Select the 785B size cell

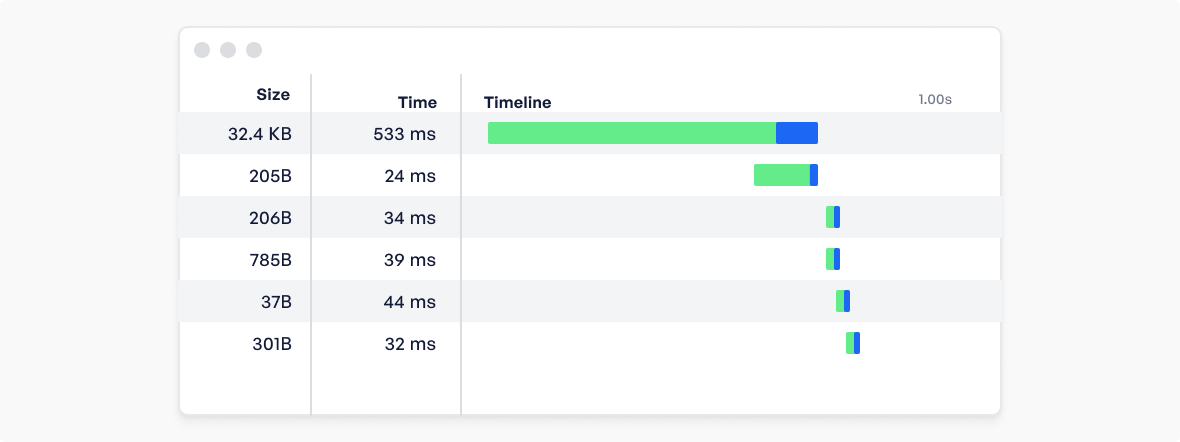point(271,260)
